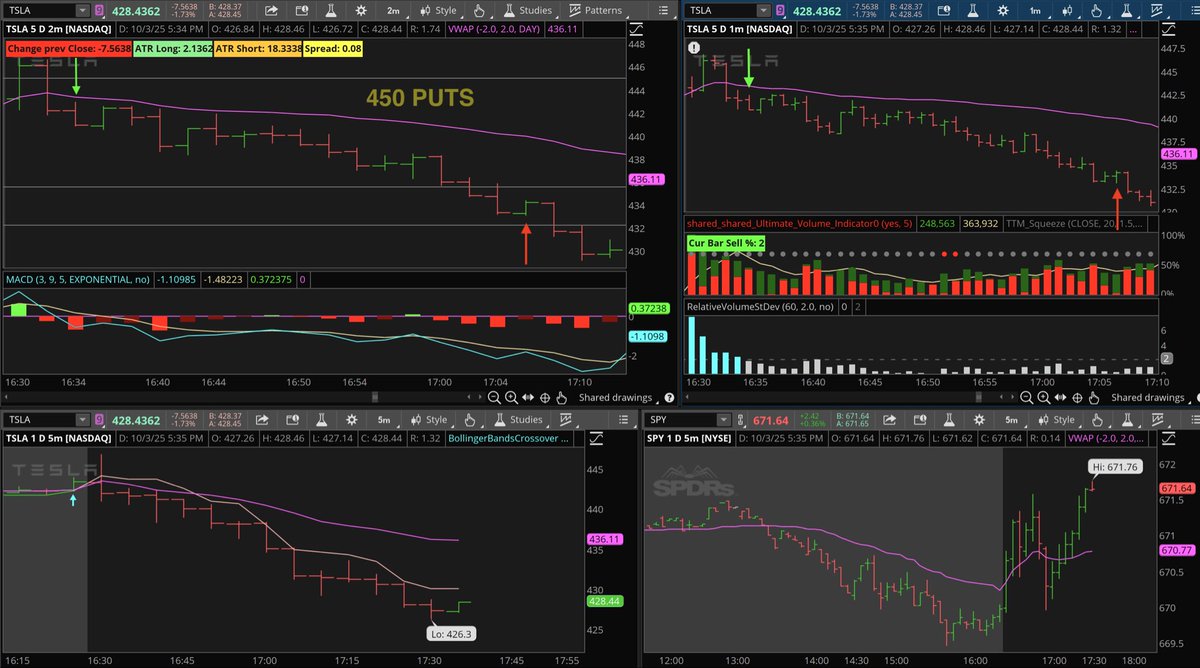The image size is (1200, 668).
Task: Change 2m timeframe in top-left TSLA chart
Action: pyautogui.click(x=394, y=10)
